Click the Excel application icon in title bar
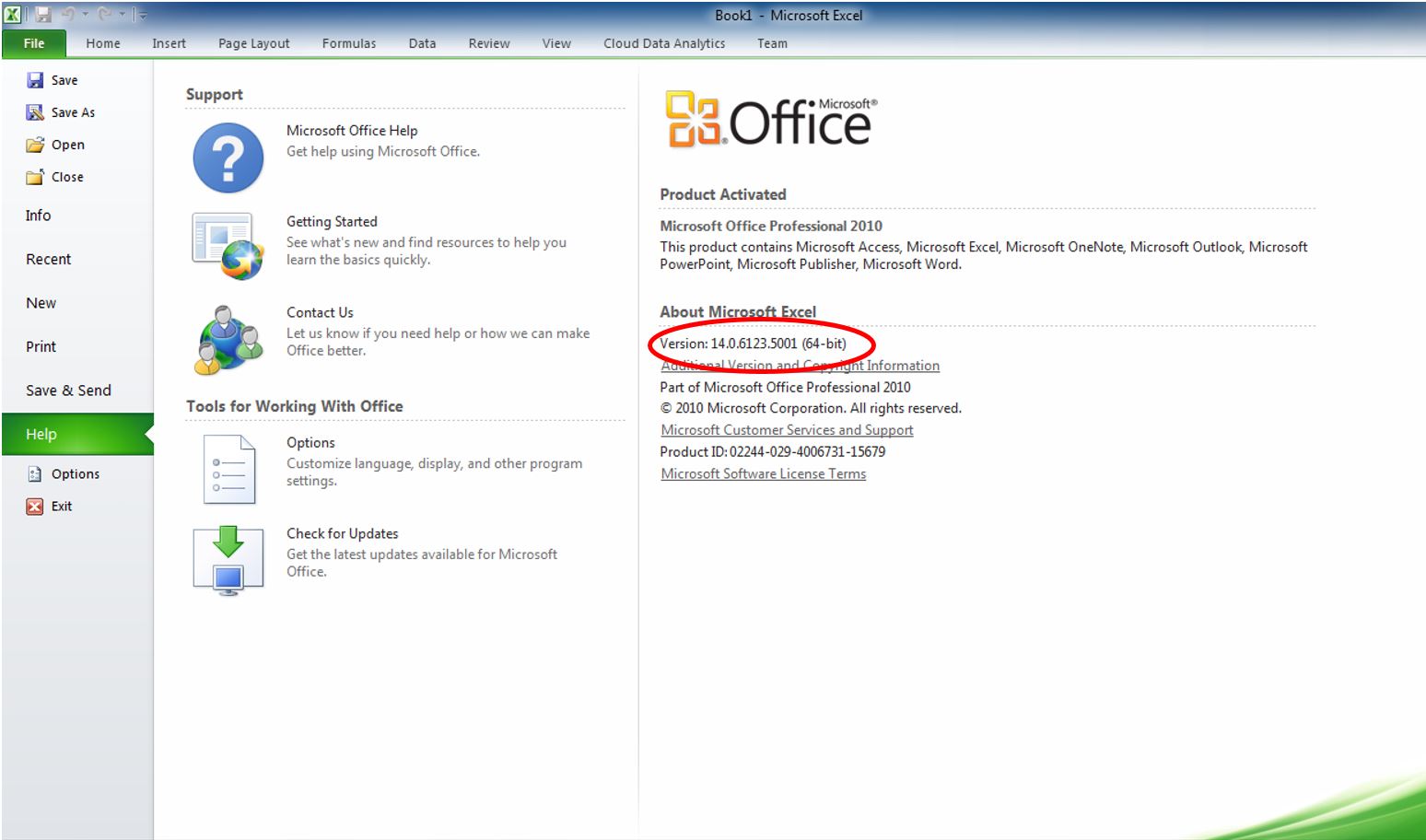Image resolution: width=1426 pixels, height=840 pixels. coord(13,15)
